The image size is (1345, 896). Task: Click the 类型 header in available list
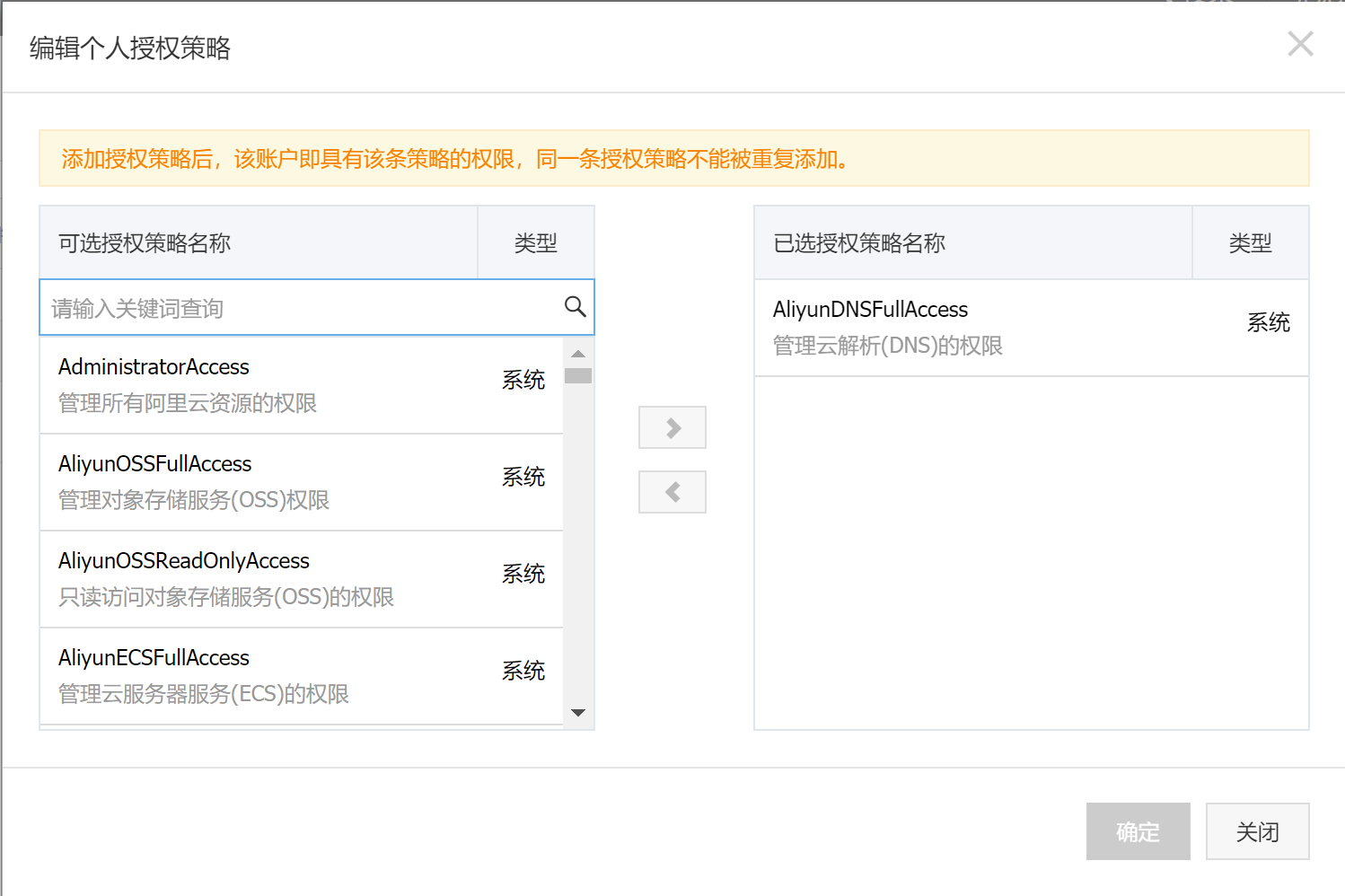536,243
